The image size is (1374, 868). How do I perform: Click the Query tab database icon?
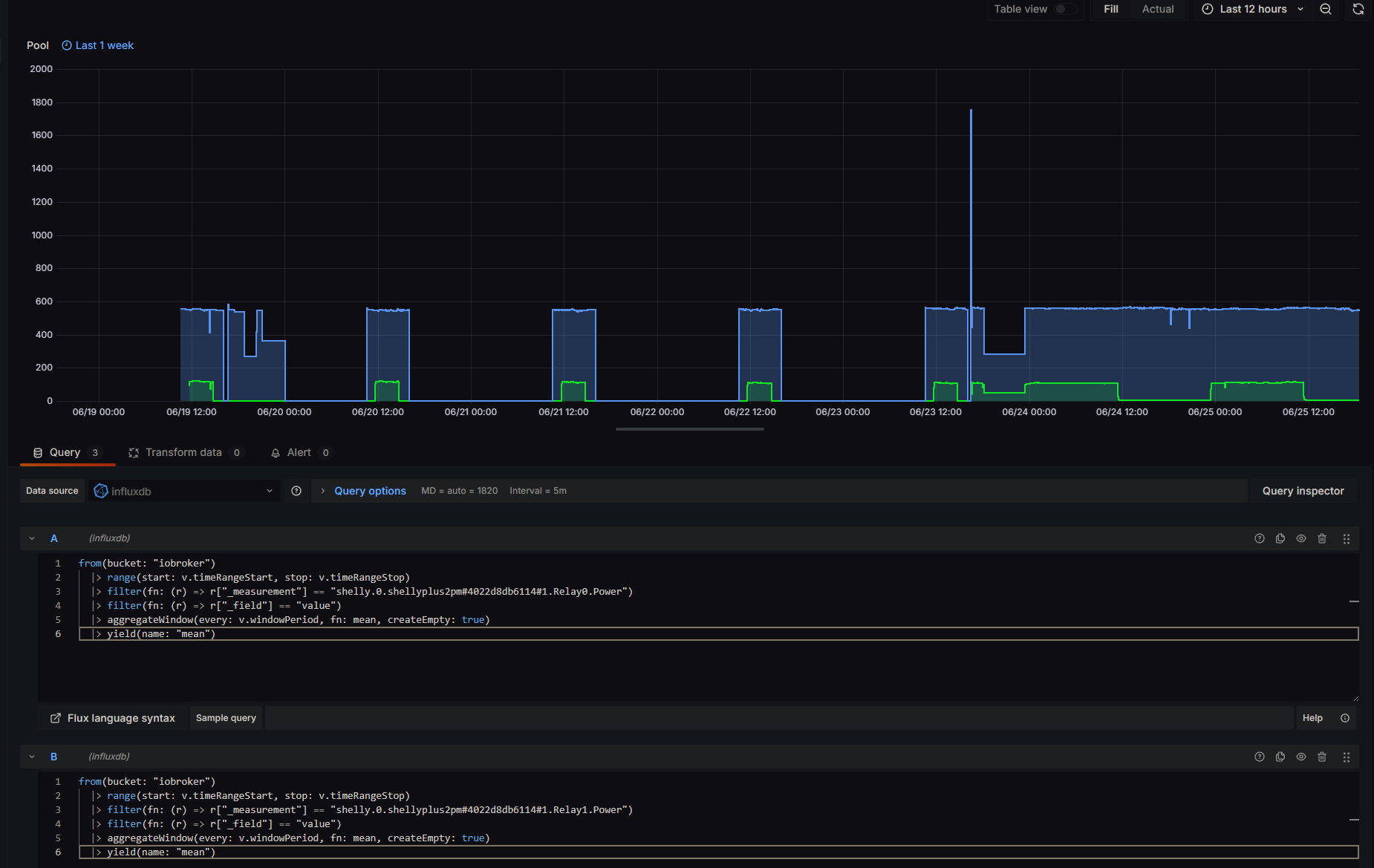tap(38, 453)
